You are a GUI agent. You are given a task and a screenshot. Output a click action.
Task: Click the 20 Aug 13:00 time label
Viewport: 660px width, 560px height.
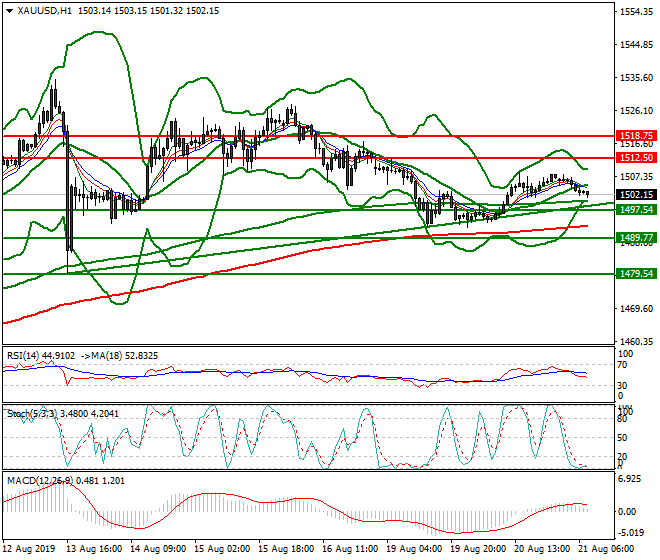click(542, 549)
